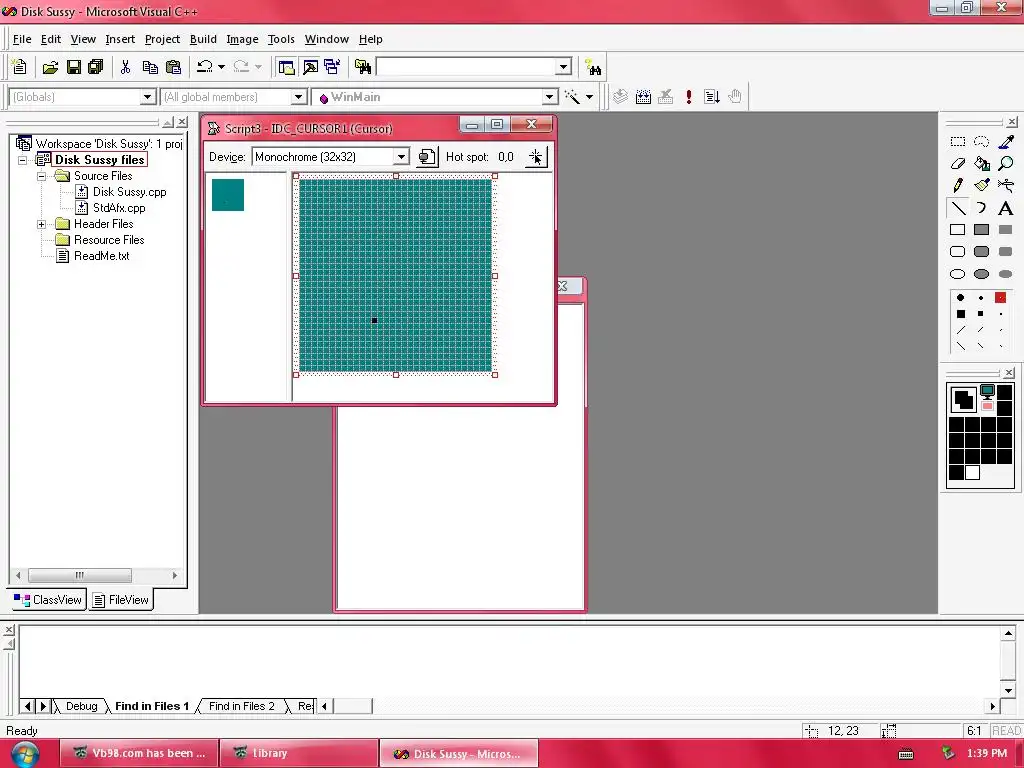Open the Find combo box in the toolbar
Screen dimensions: 1024x768
click(564, 67)
